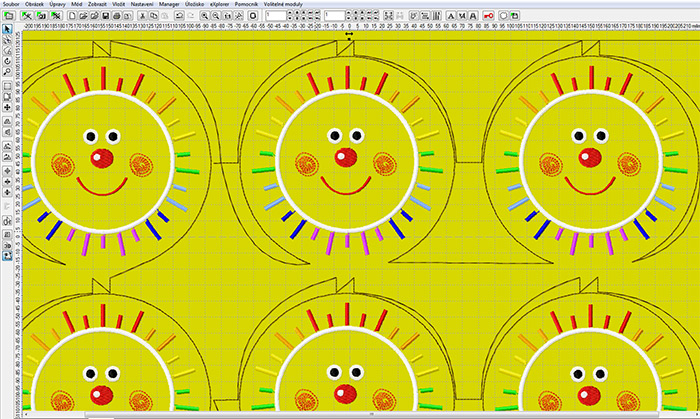Image resolution: width=700 pixels, height=419 pixels.
Task: Select the rotate tool in left toolbar
Action: 7,61
